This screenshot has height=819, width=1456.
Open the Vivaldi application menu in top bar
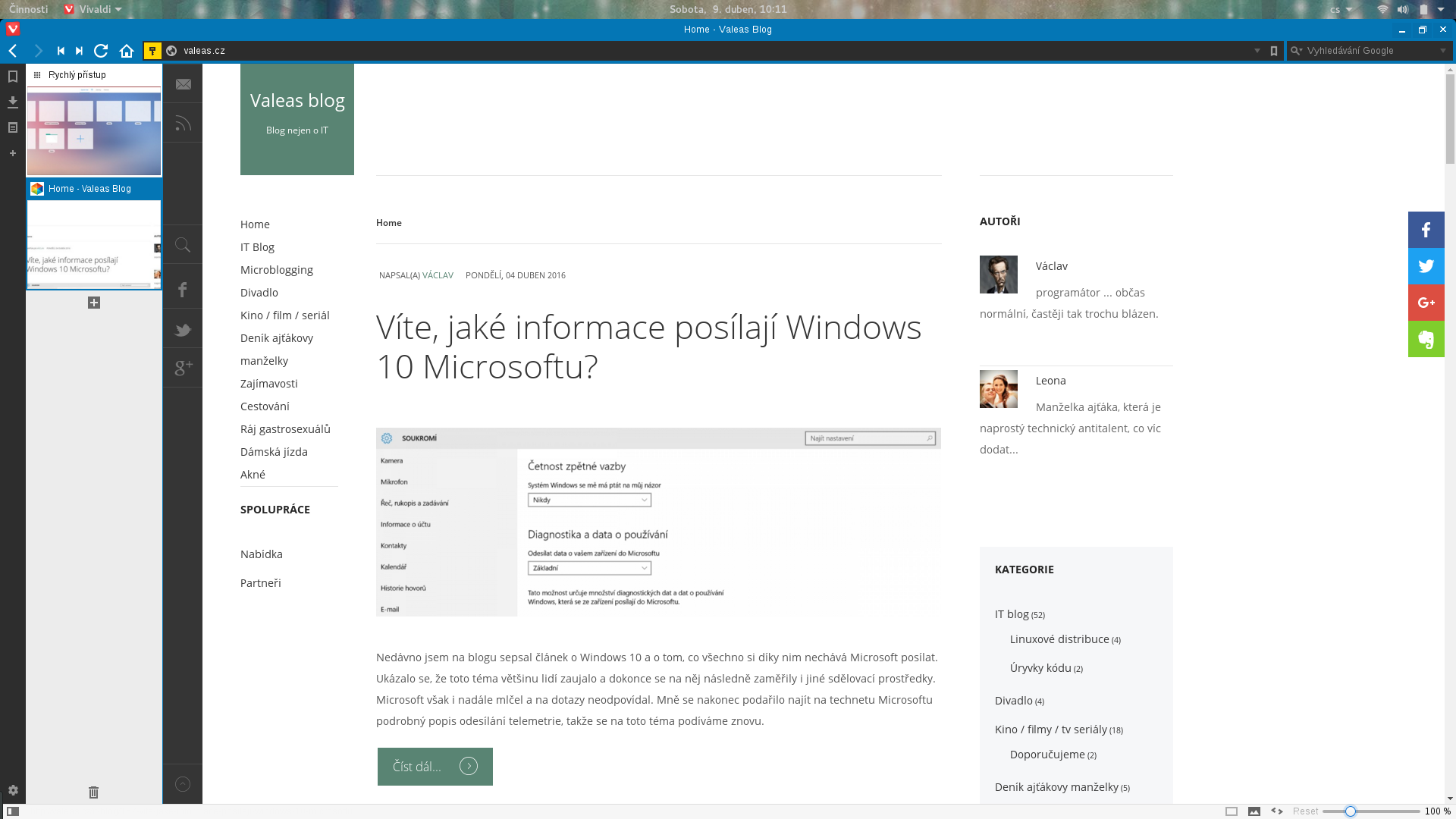(x=93, y=9)
